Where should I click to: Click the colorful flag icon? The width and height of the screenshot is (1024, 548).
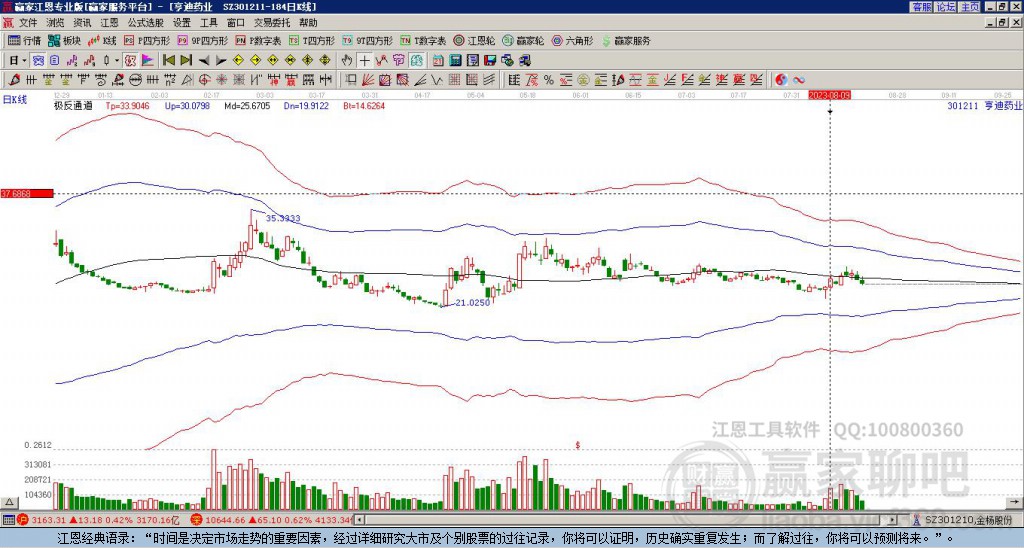(x=148, y=60)
